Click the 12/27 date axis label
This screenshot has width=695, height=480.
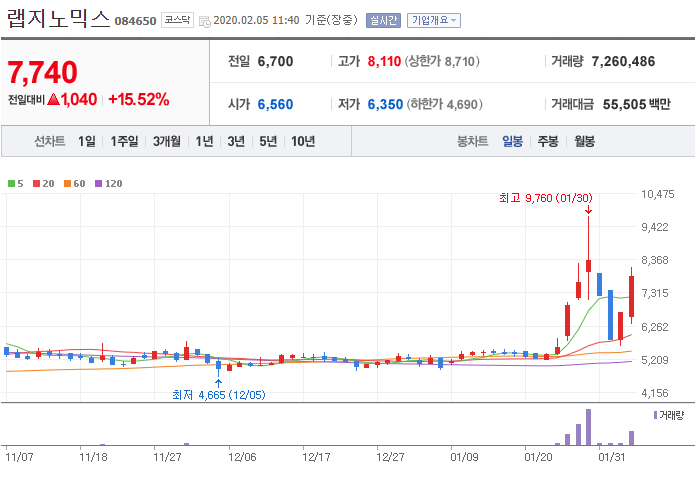390,457
